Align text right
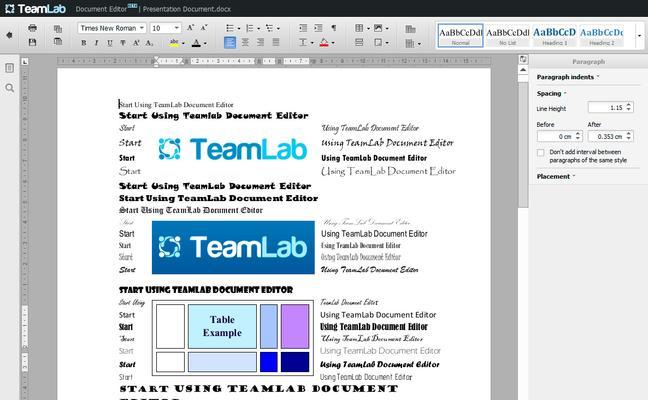648x400 pixels. coord(260,42)
